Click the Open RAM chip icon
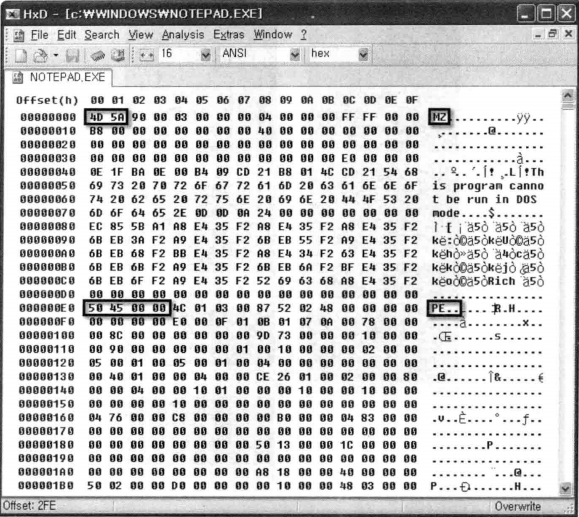The image size is (579, 517). click(98, 55)
